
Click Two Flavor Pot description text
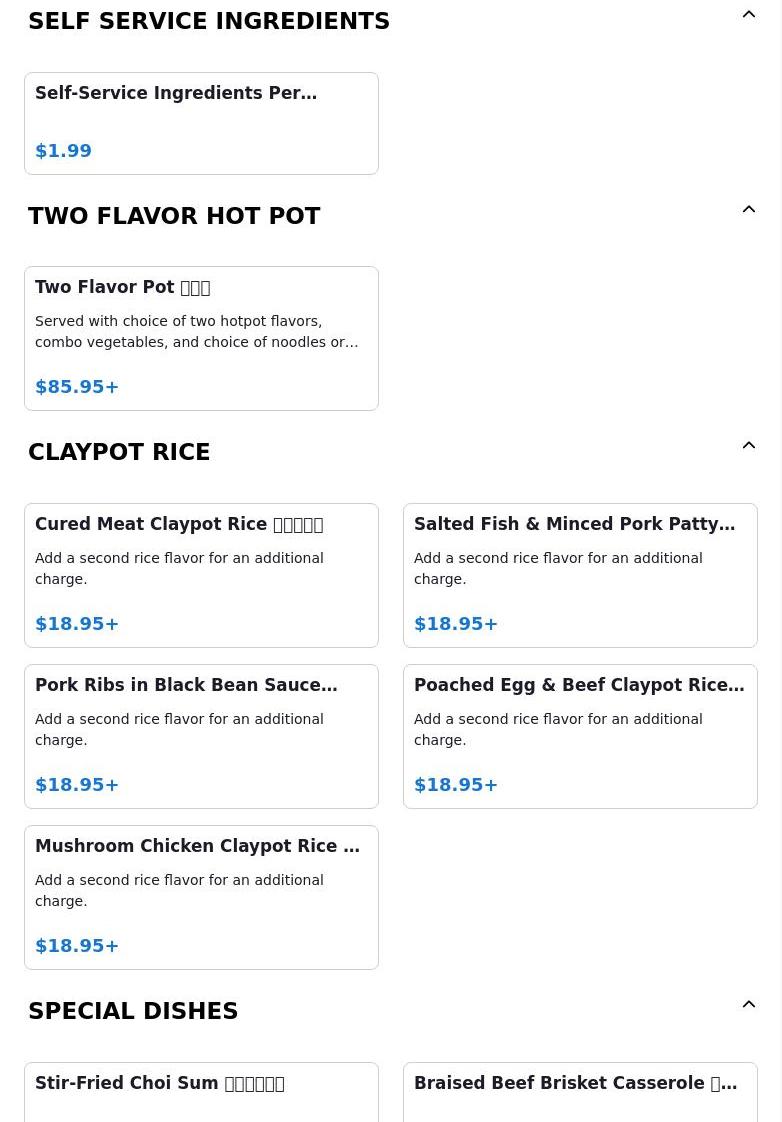[x=196, y=332]
